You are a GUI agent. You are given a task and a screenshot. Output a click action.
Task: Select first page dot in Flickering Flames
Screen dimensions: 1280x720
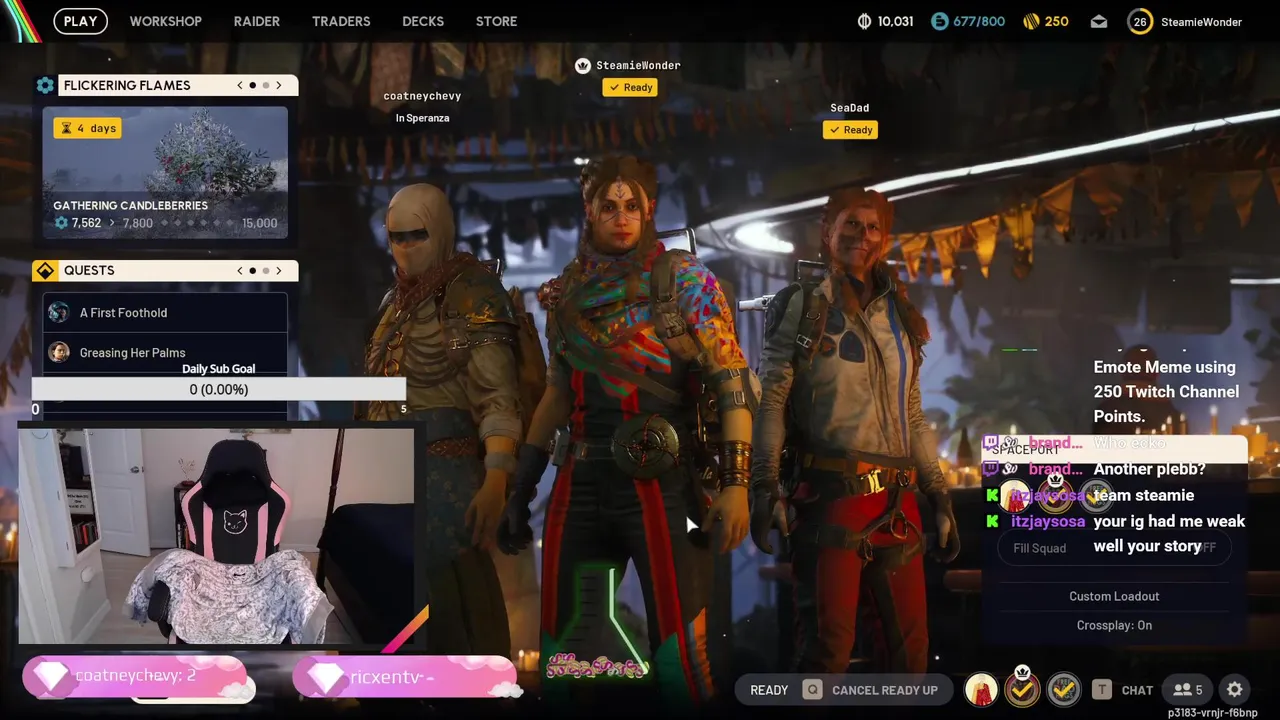pos(253,85)
